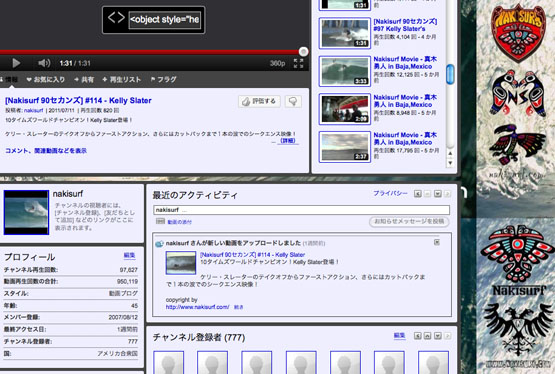Click inside the nakisurf activity message field
This screenshot has height=374, width=555.
pyautogui.click(x=302, y=210)
